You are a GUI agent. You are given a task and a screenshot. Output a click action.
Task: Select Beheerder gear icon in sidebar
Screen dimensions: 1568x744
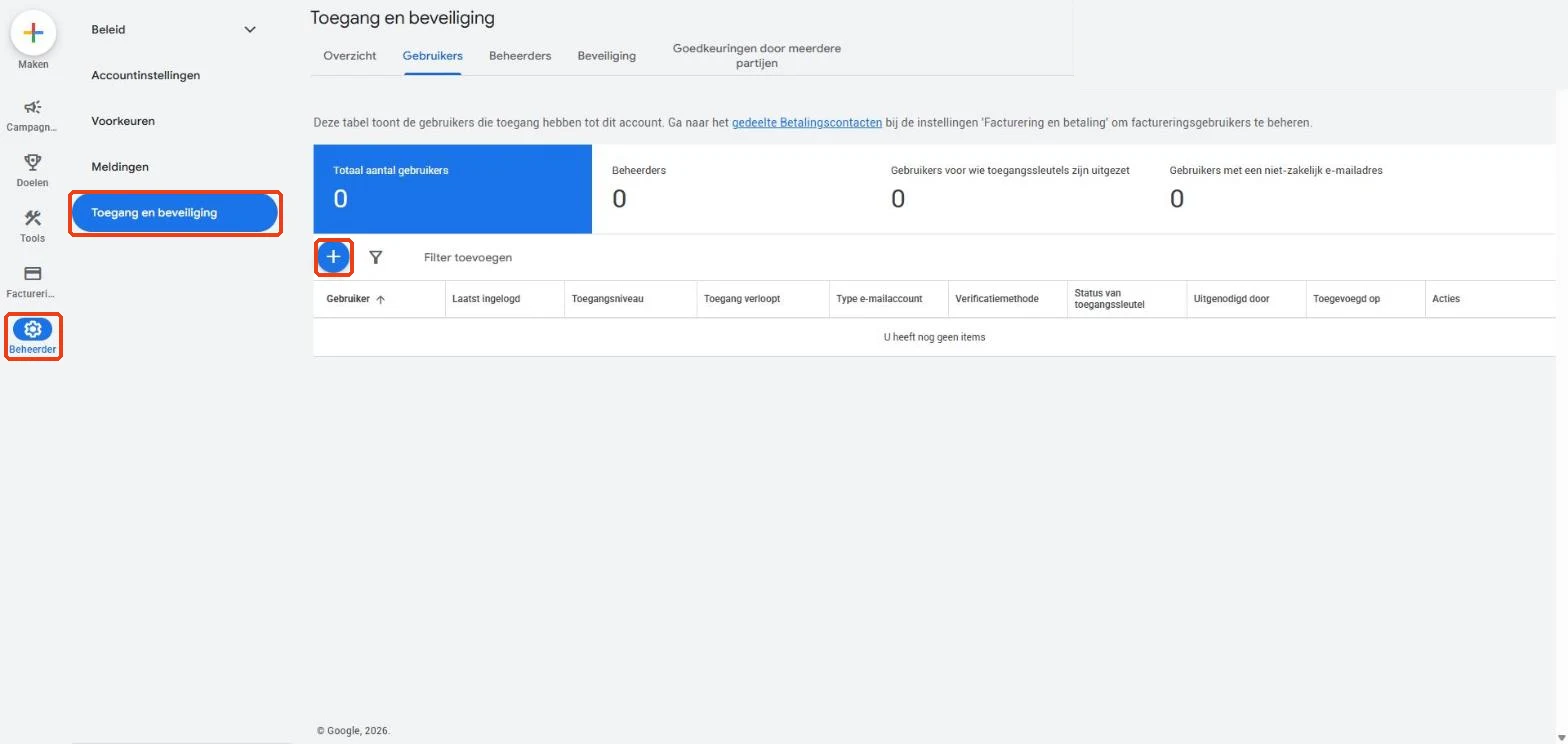tap(33, 329)
